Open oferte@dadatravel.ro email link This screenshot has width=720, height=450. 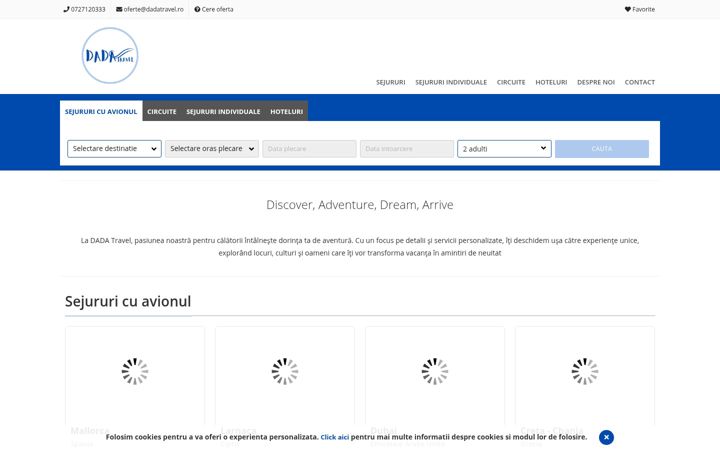click(x=150, y=9)
